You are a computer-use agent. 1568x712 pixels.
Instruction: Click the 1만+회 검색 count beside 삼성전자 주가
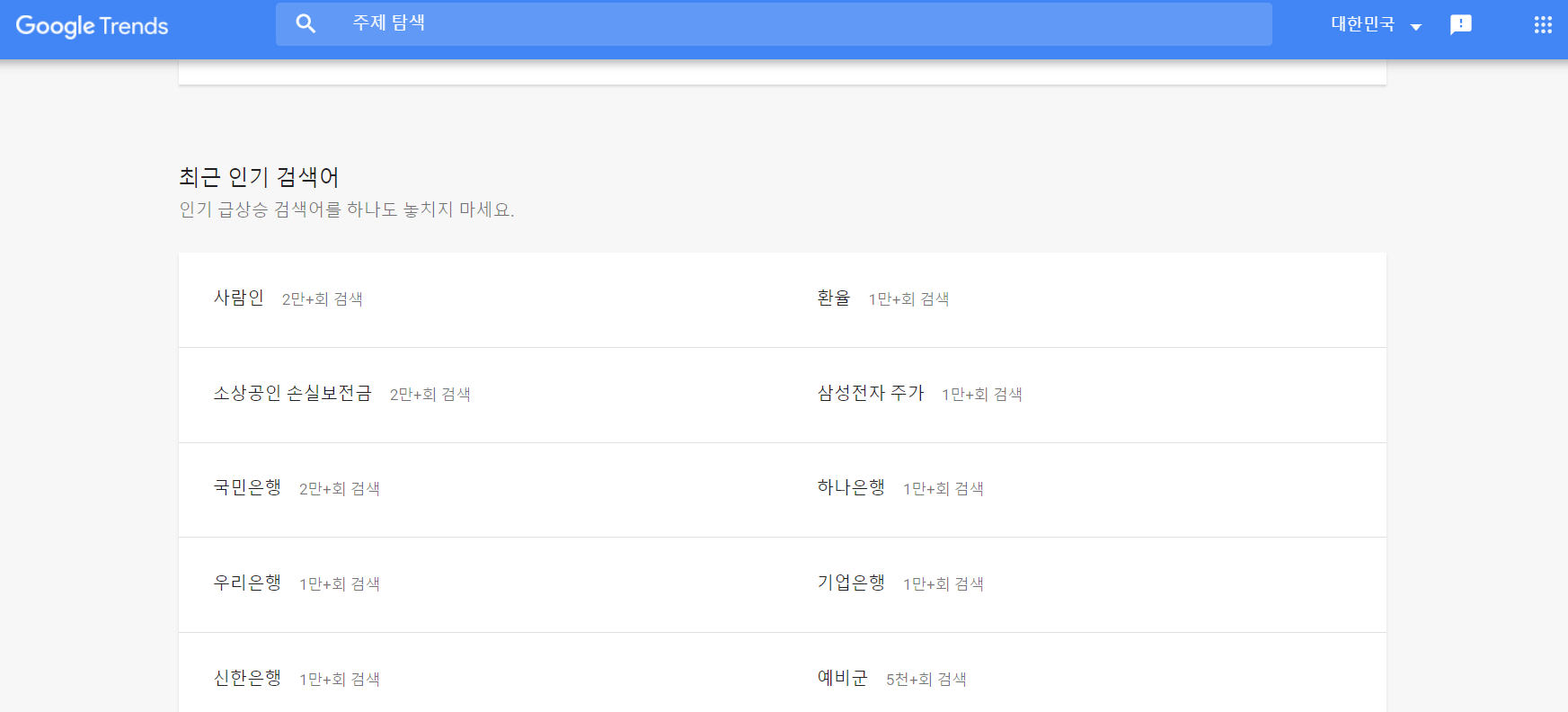[x=982, y=395]
